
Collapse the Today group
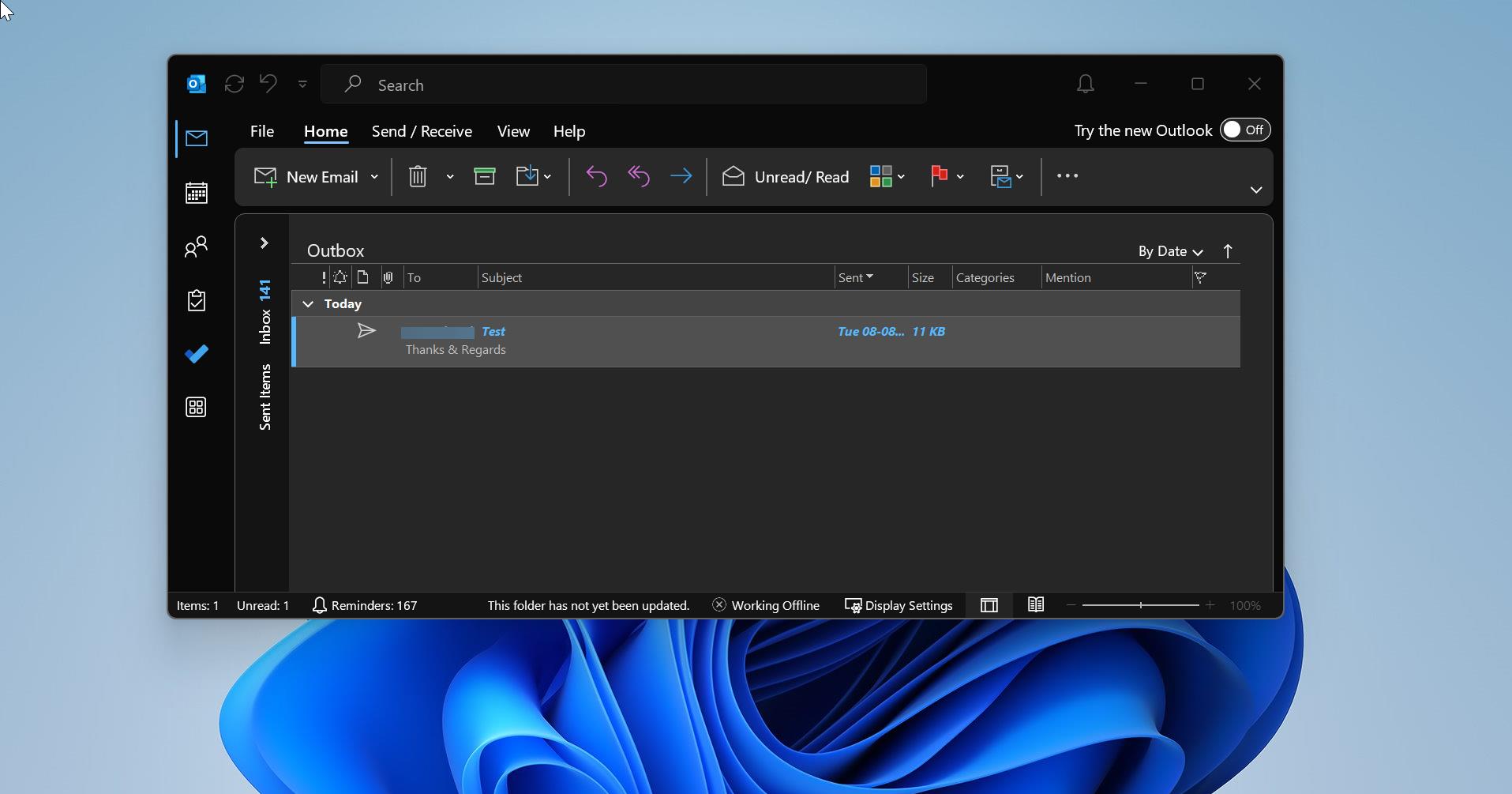click(x=308, y=303)
